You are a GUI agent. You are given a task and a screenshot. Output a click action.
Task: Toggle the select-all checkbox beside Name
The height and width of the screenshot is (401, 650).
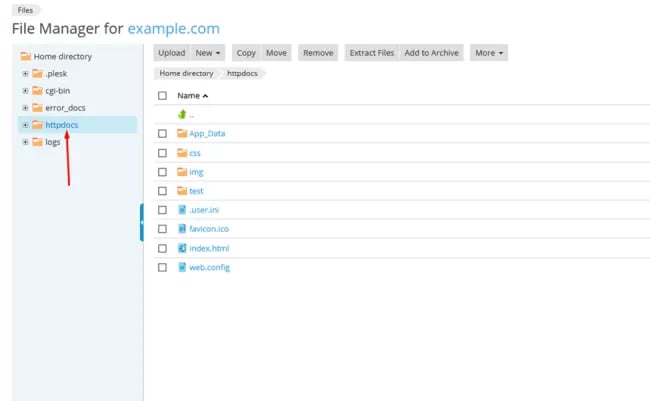pos(162,96)
